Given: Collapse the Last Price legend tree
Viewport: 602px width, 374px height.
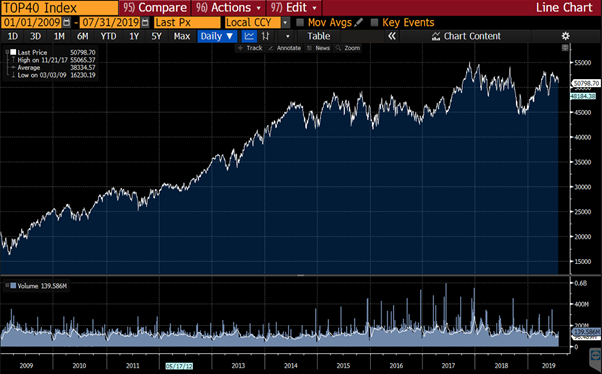Looking at the screenshot, I should point(7,52).
